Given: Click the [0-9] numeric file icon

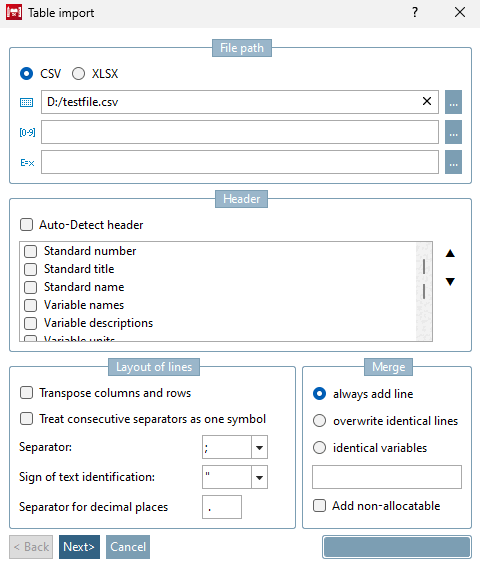Looking at the screenshot, I should pos(27,133).
